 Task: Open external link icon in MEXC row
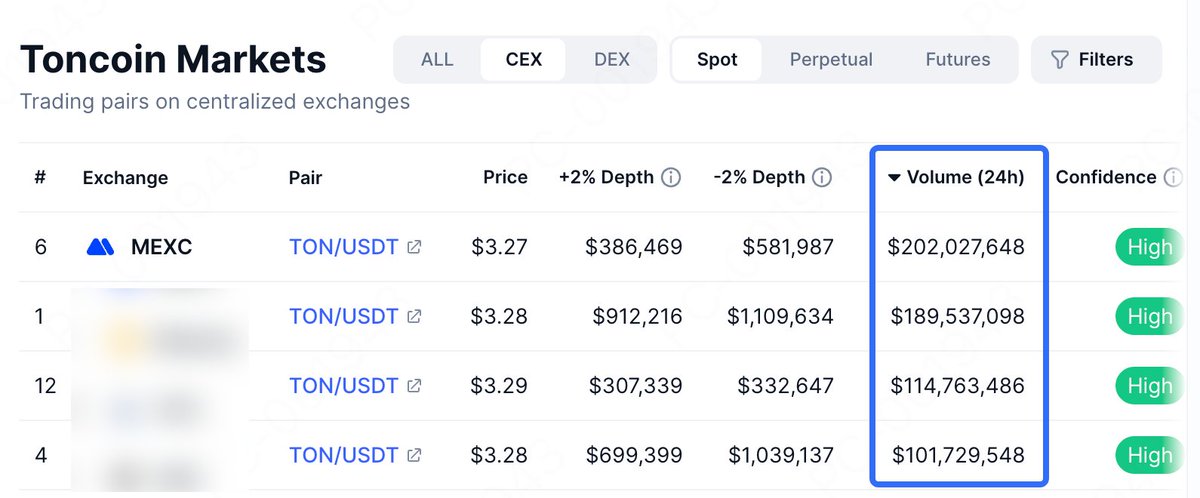pos(414,246)
